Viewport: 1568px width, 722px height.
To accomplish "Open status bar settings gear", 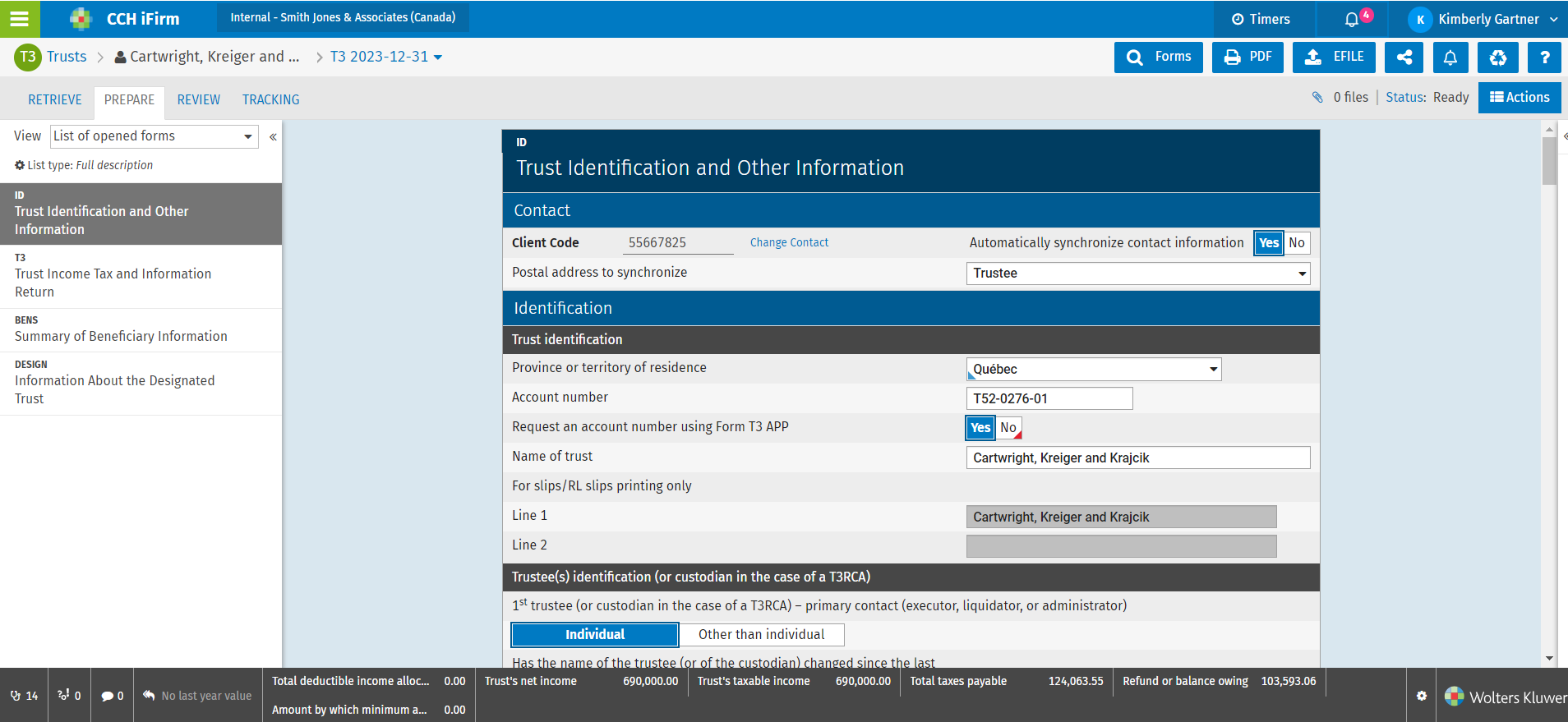I will click(x=1421, y=696).
